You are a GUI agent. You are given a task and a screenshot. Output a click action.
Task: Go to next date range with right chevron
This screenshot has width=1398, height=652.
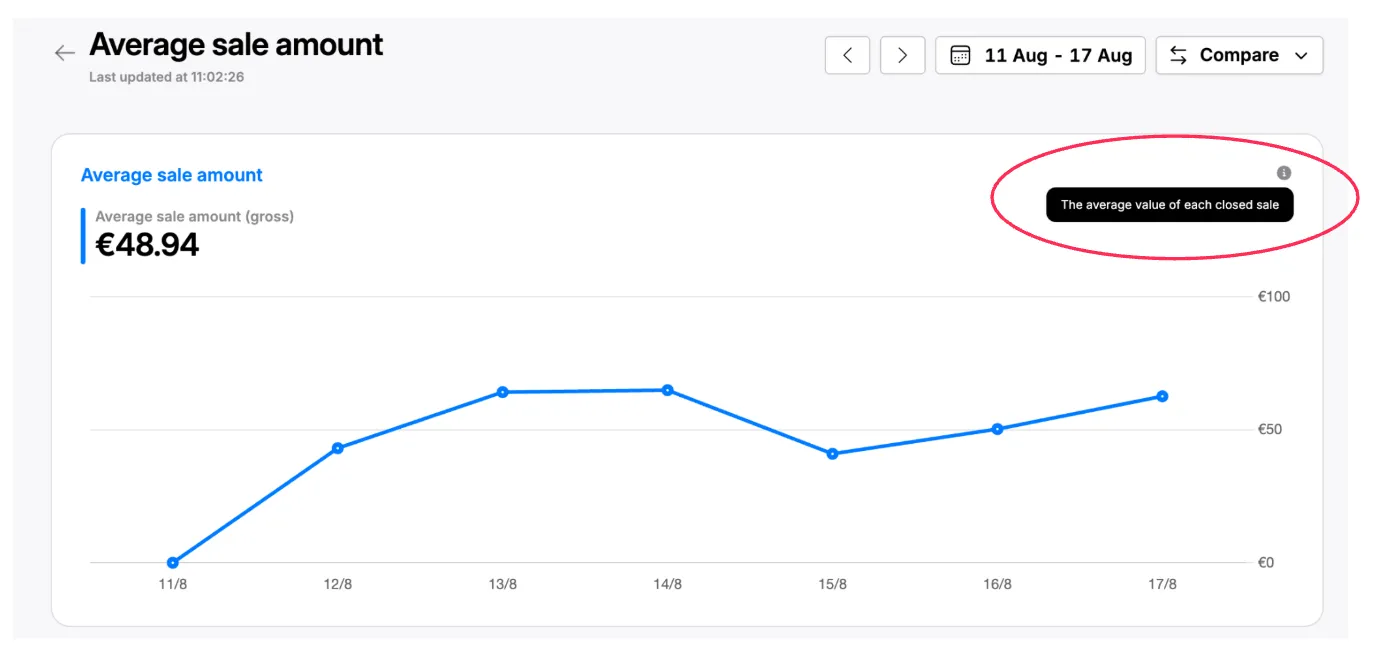[x=902, y=55]
